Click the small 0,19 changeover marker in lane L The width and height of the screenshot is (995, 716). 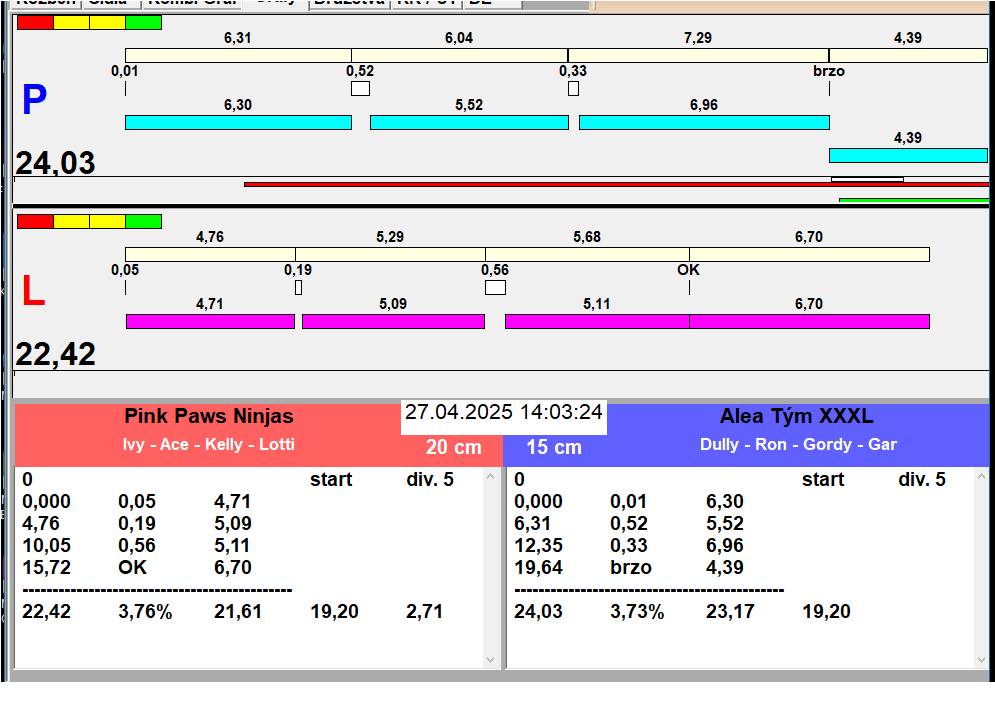coord(298,288)
